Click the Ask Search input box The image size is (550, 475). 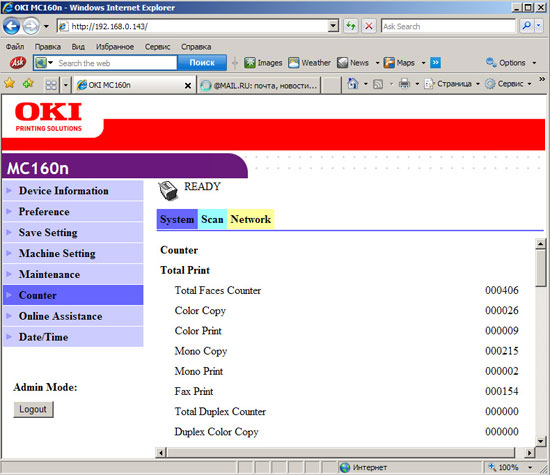point(448,26)
